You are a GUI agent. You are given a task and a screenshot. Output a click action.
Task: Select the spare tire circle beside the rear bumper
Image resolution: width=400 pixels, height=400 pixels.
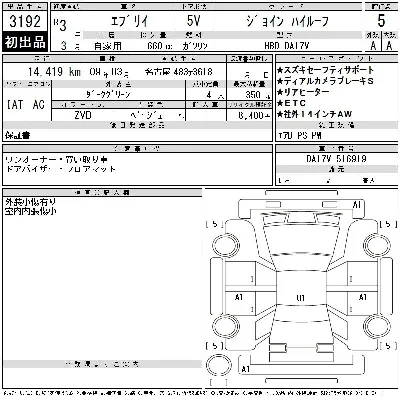pyautogui.click(x=219, y=366)
